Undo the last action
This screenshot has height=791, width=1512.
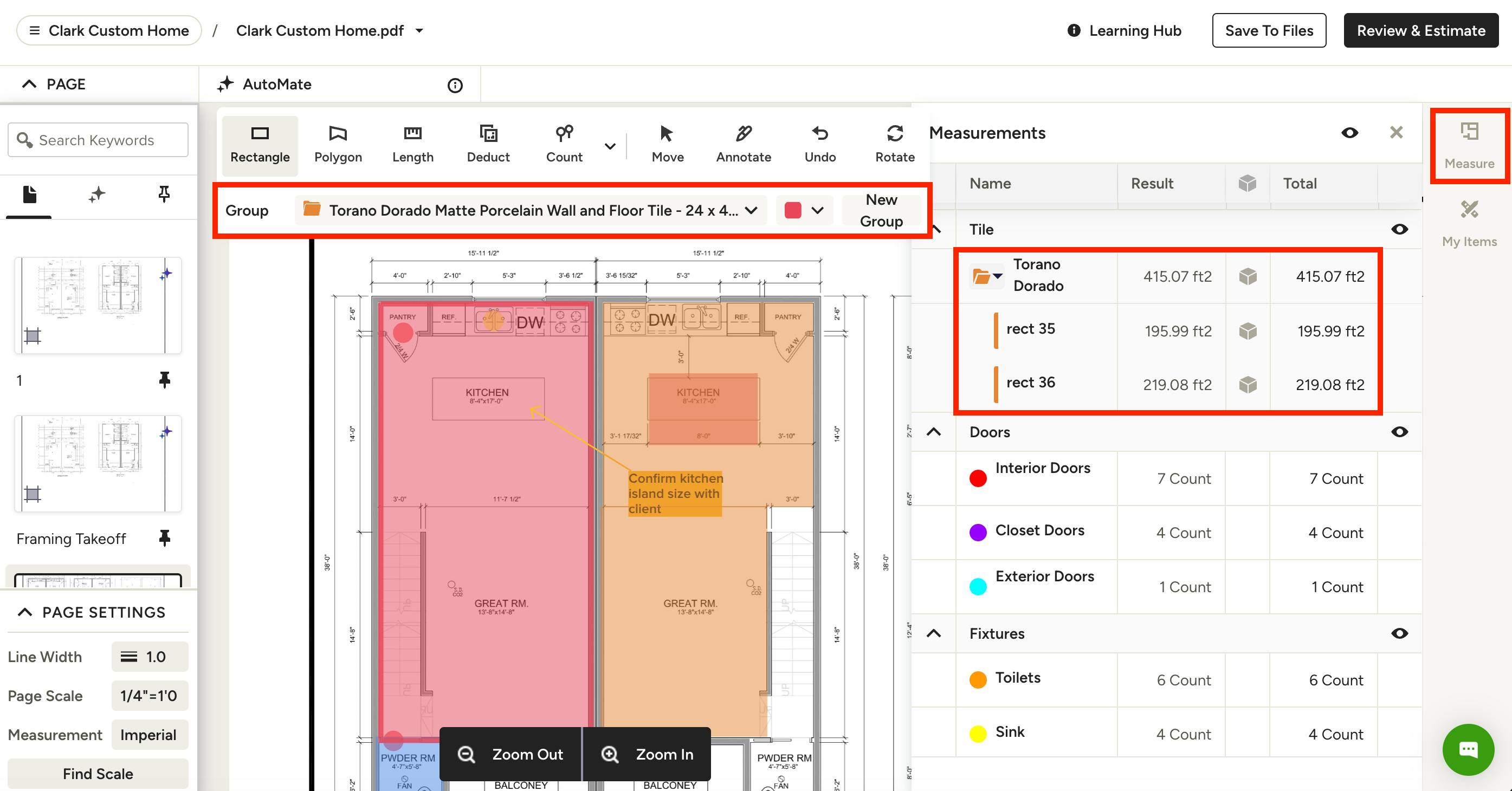(820, 145)
